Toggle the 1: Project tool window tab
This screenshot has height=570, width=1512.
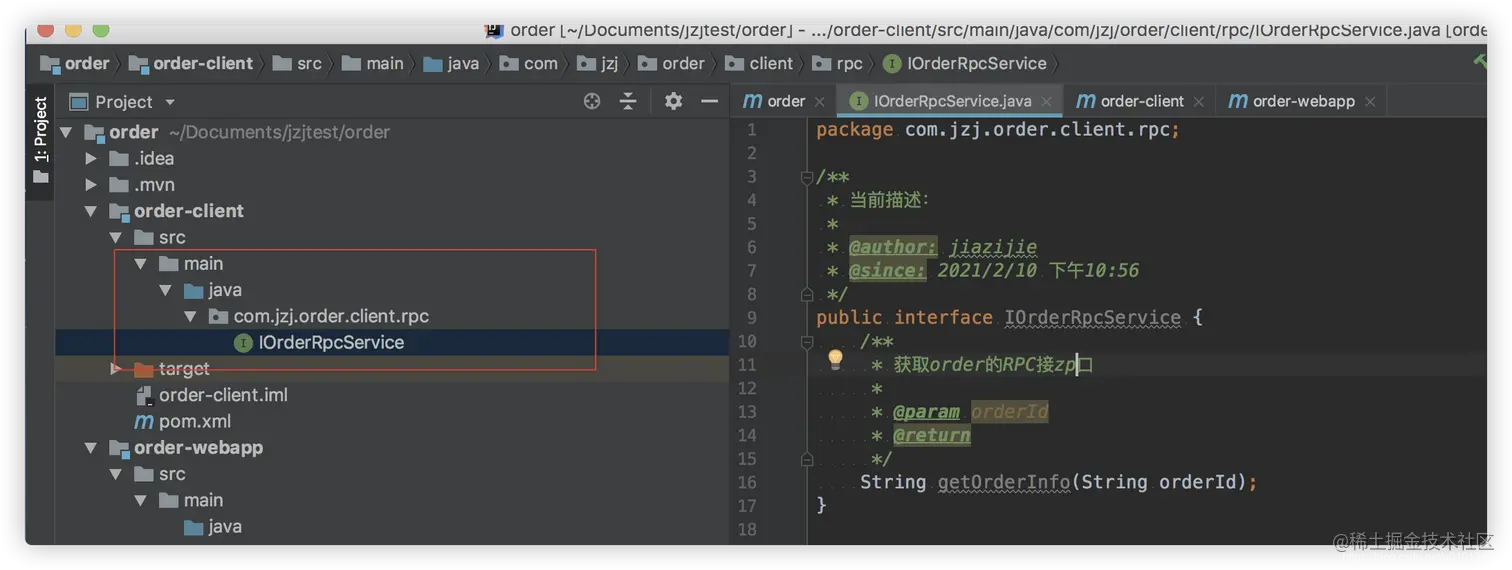41,140
